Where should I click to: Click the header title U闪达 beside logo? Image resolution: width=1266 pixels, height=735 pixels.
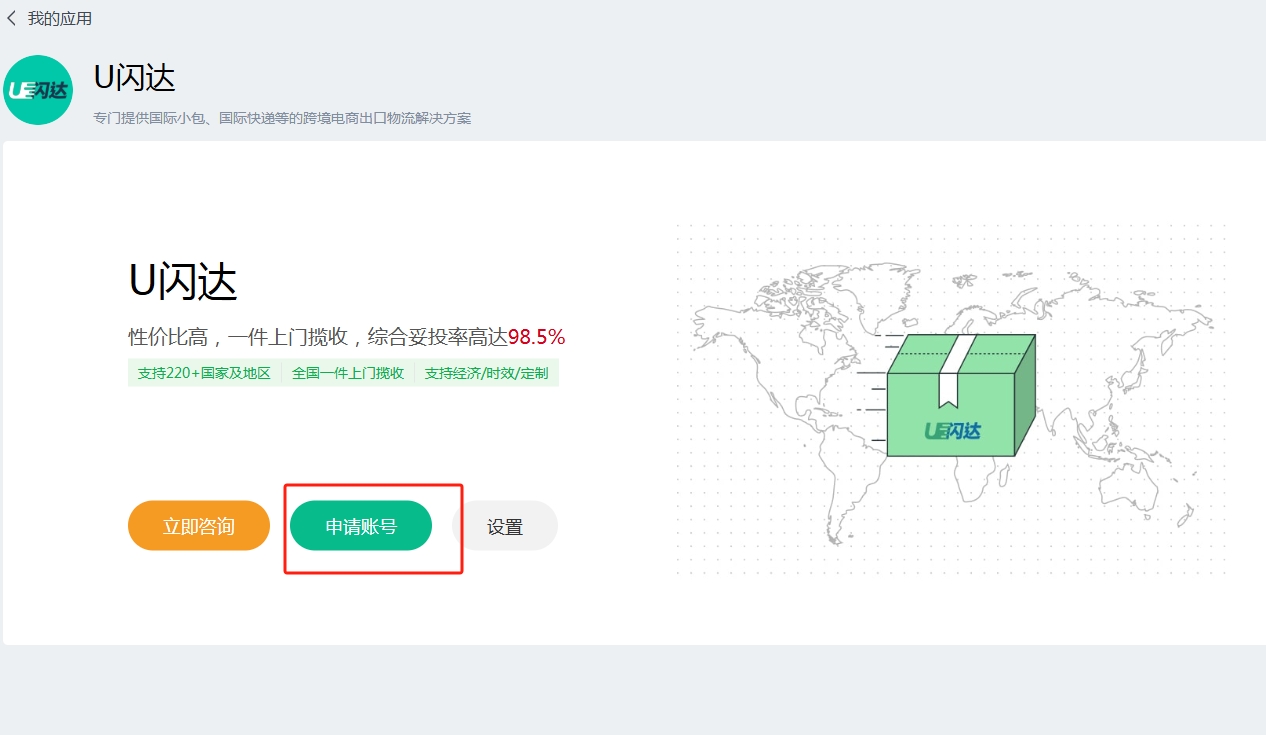pos(134,77)
